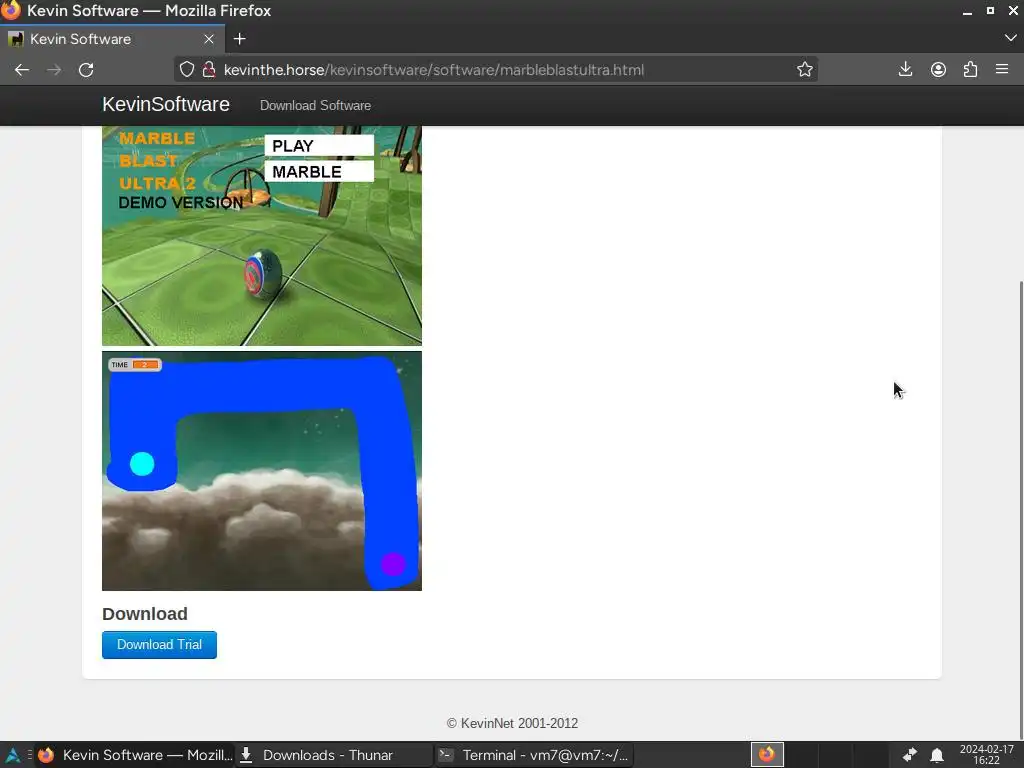Image resolution: width=1024 pixels, height=768 pixels.
Task: Switch to Firefox window in taskbar
Action: coord(135,755)
